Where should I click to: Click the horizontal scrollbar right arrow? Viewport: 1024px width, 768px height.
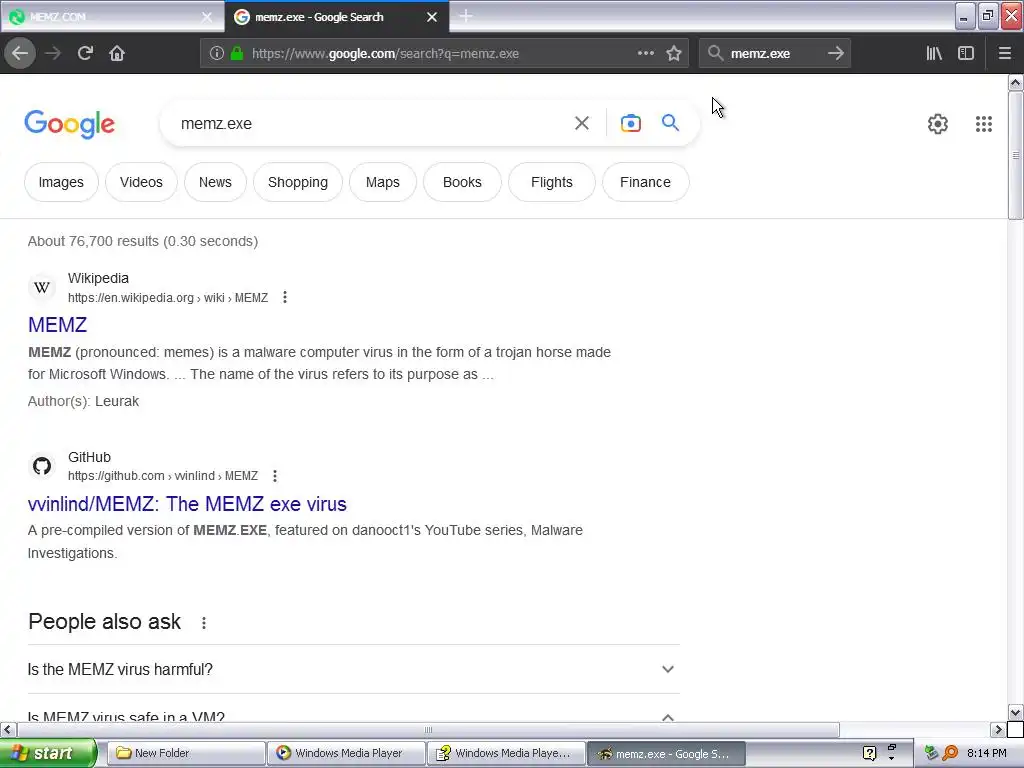pos(998,729)
